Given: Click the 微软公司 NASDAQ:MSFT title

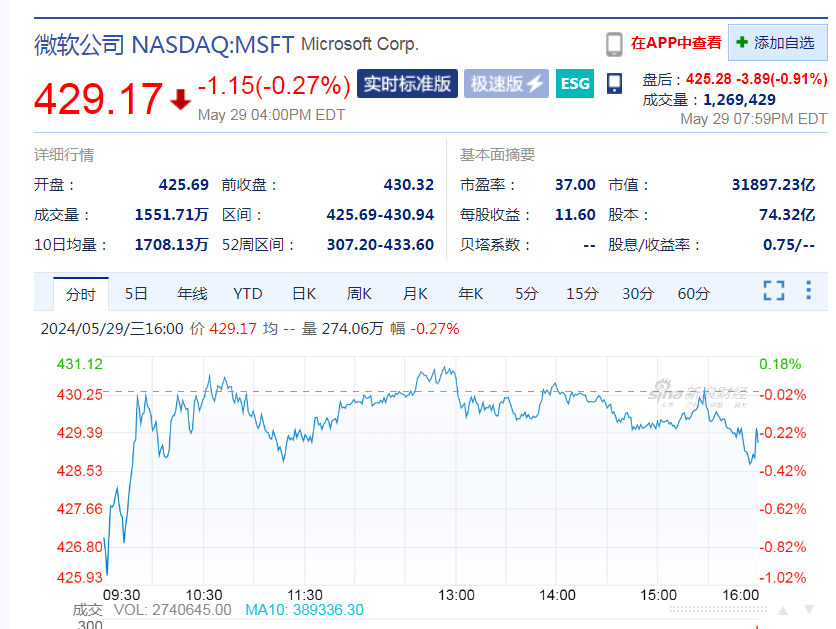Looking at the screenshot, I should [x=164, y=45].
